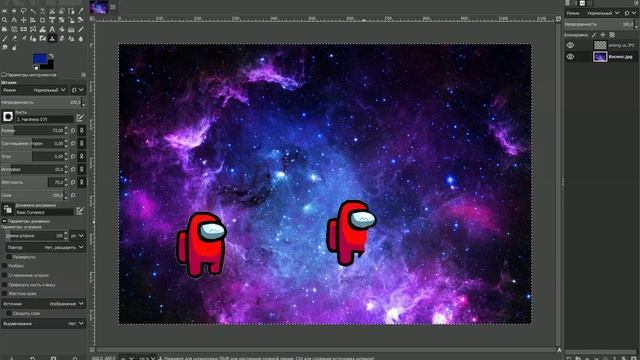Select the Airbrush tool

pyautogui.click(x=23, y=38)
